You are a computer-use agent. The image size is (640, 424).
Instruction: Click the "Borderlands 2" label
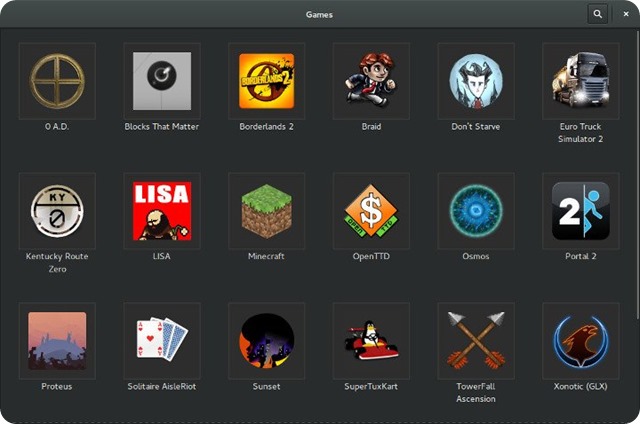point(267,127)
